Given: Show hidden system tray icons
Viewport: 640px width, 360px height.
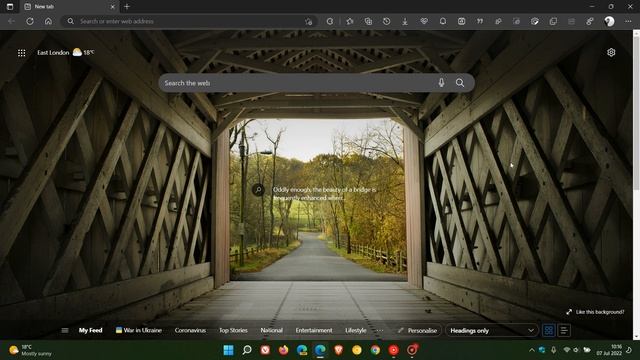Looking at the screenshot, I should pyautogui.click(x=531, y=350).
